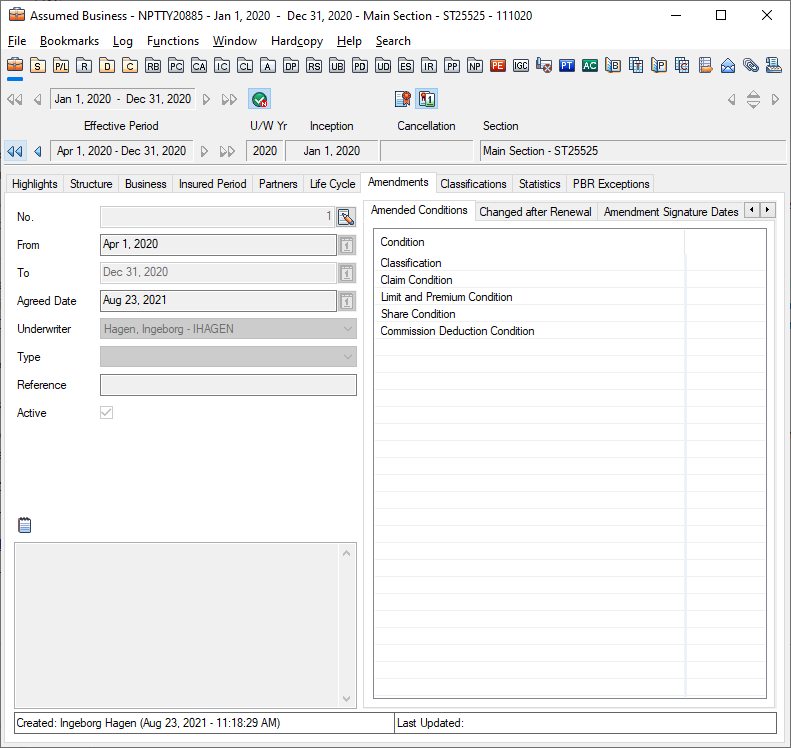
Task: Click into the Reference input field
Action: tap(228, 385)
